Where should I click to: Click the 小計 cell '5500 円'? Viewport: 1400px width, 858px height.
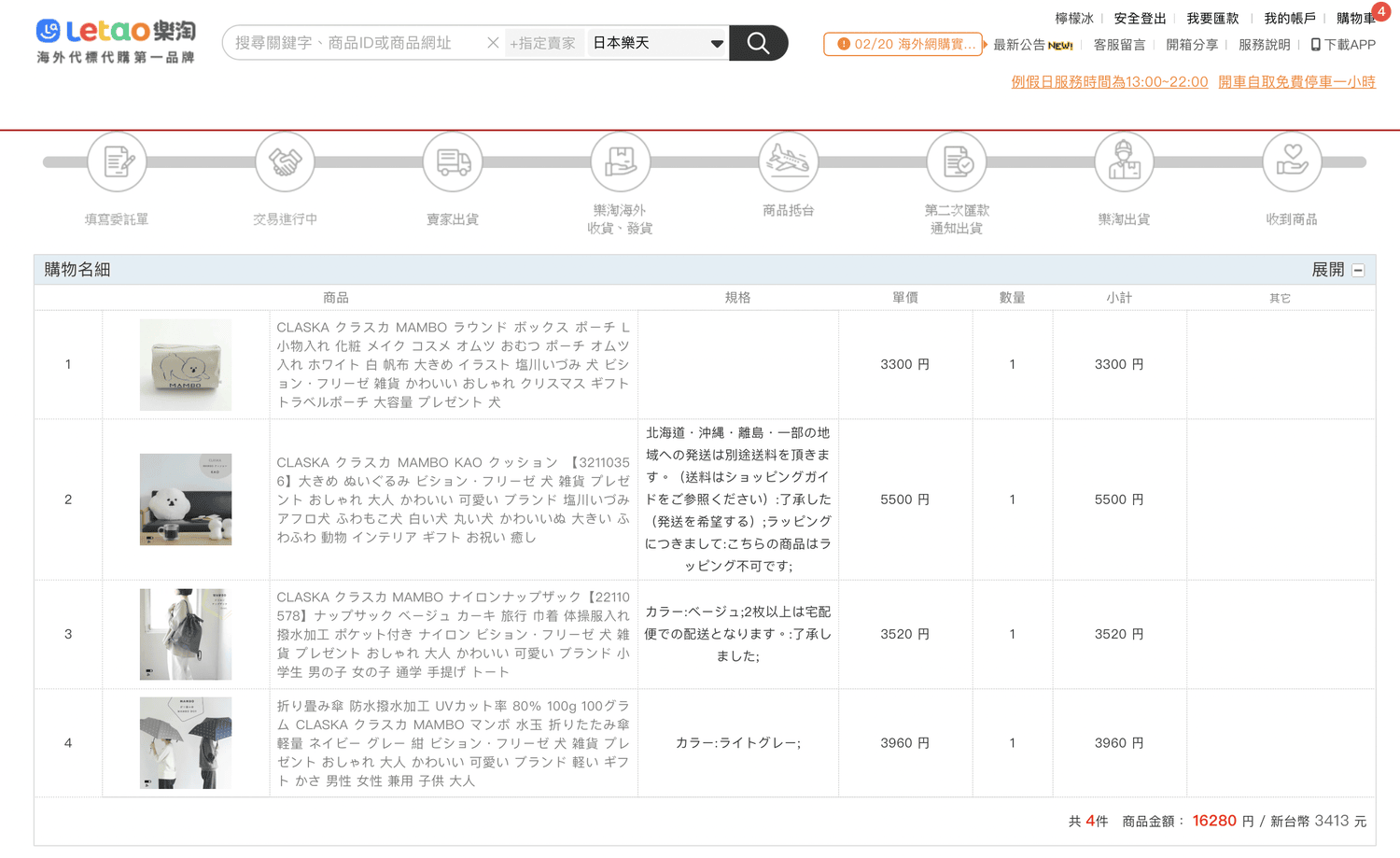coord(1119,499)
